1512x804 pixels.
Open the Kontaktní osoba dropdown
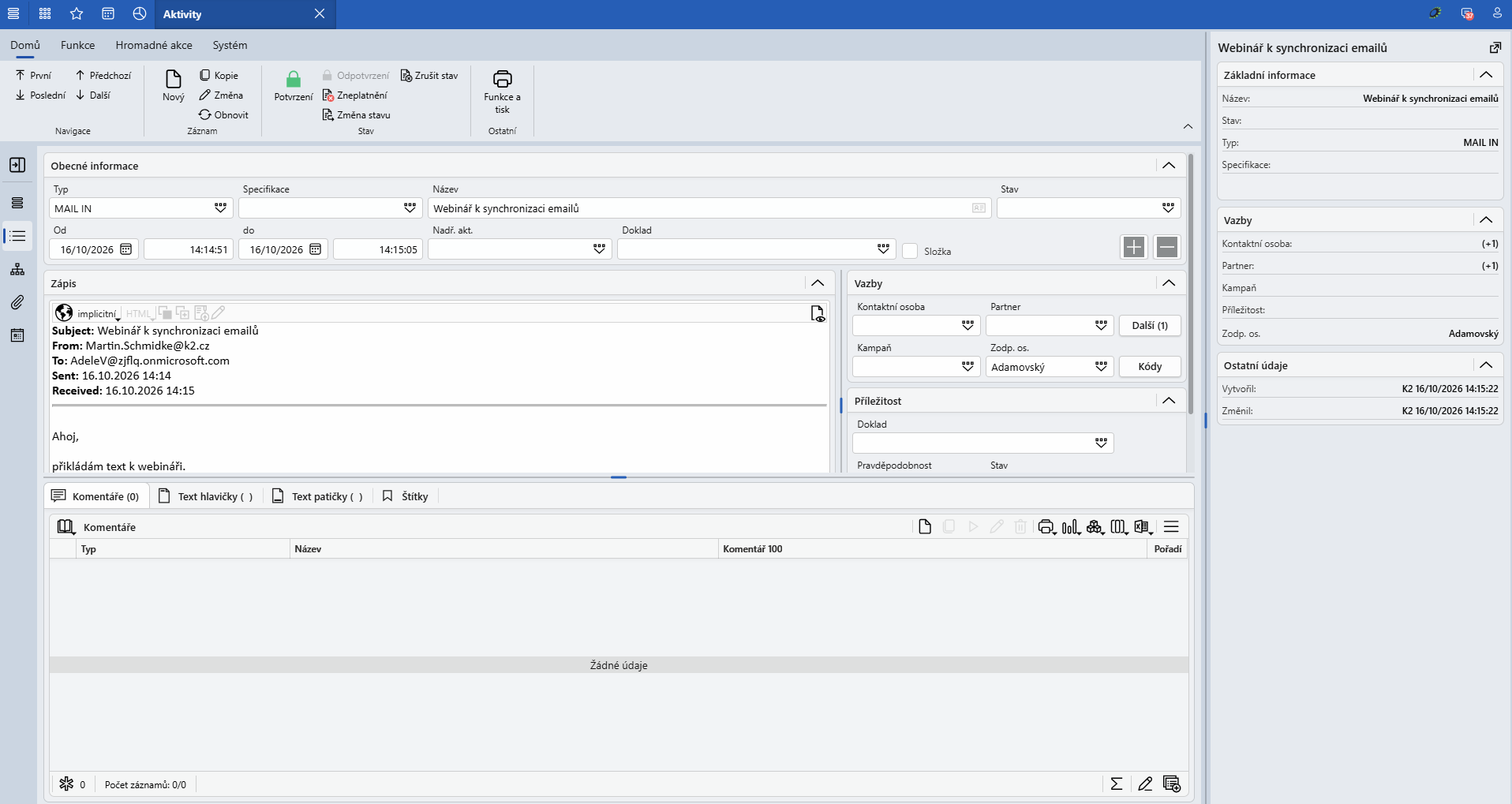[967, 325]
